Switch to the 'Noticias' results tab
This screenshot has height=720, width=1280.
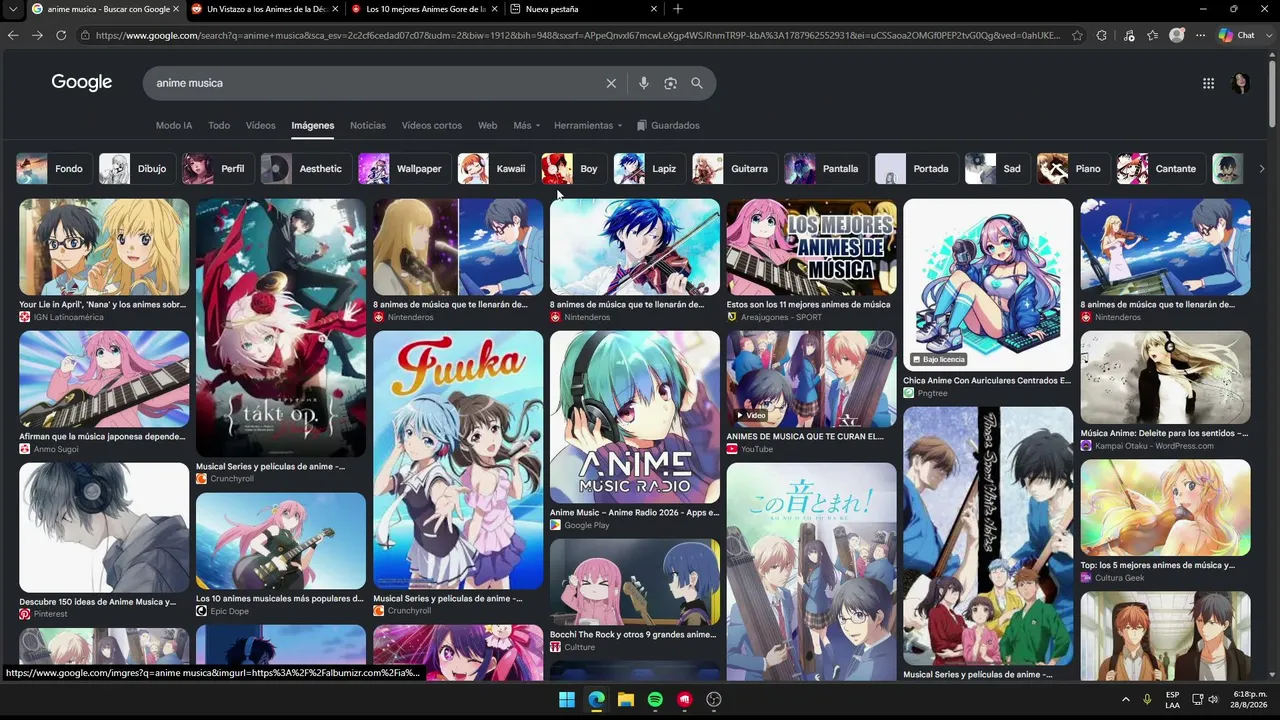click(368, 126)
